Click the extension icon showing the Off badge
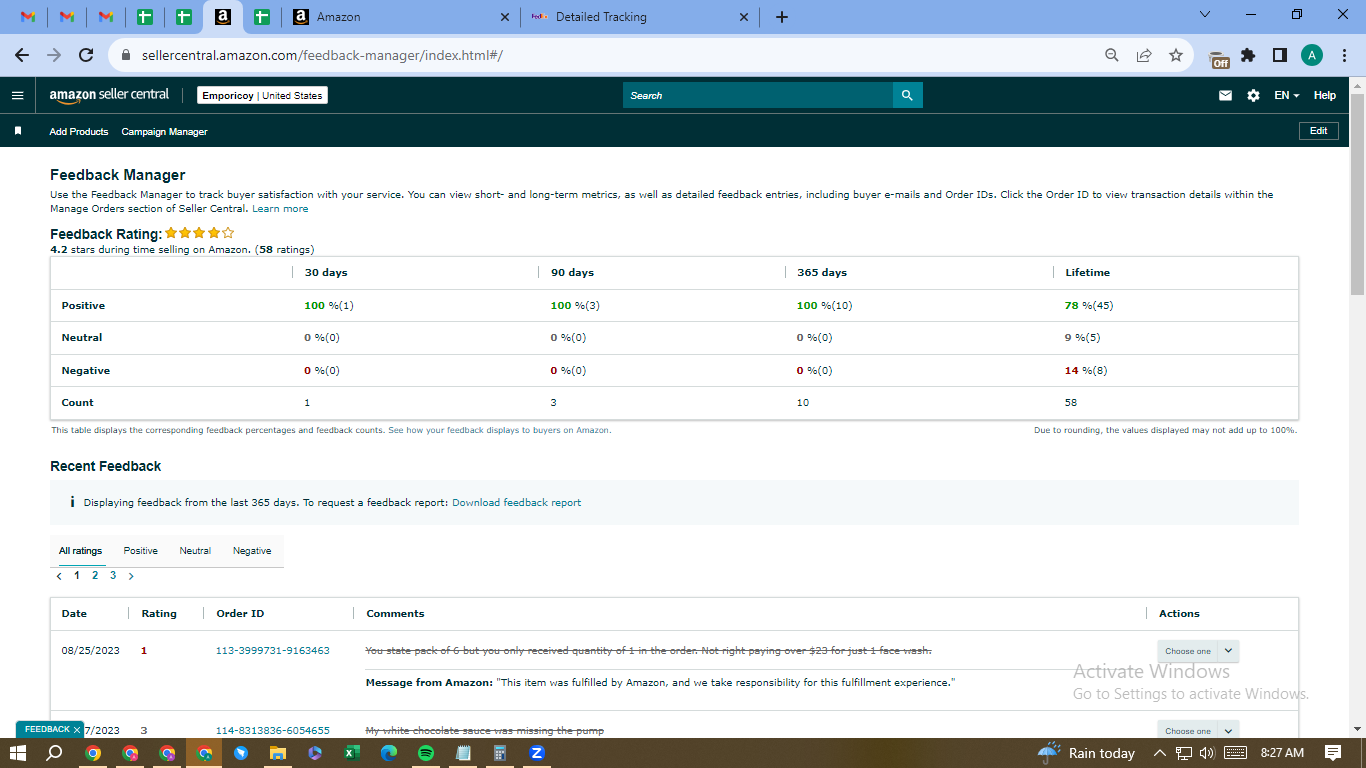Screen dimensions: 1366x768 [x=1219, y=57]
